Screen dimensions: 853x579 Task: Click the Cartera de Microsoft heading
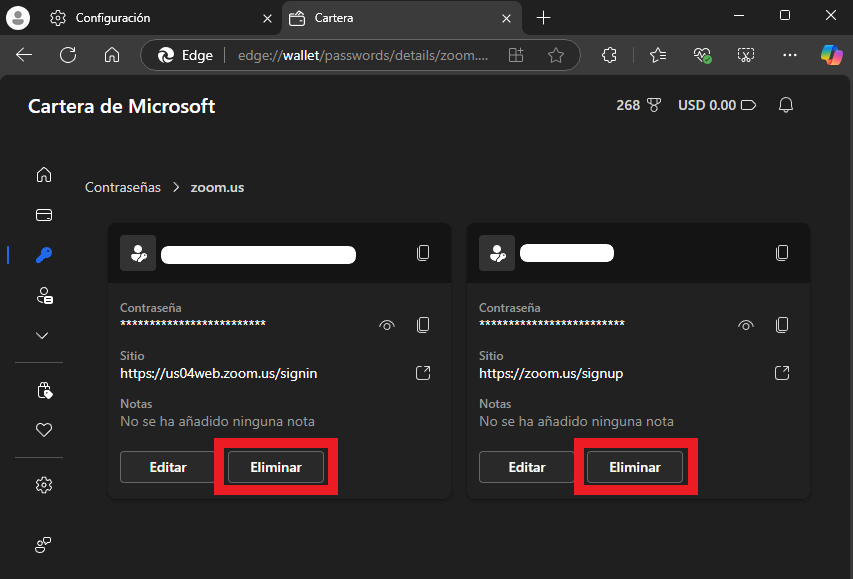point(121,106)
